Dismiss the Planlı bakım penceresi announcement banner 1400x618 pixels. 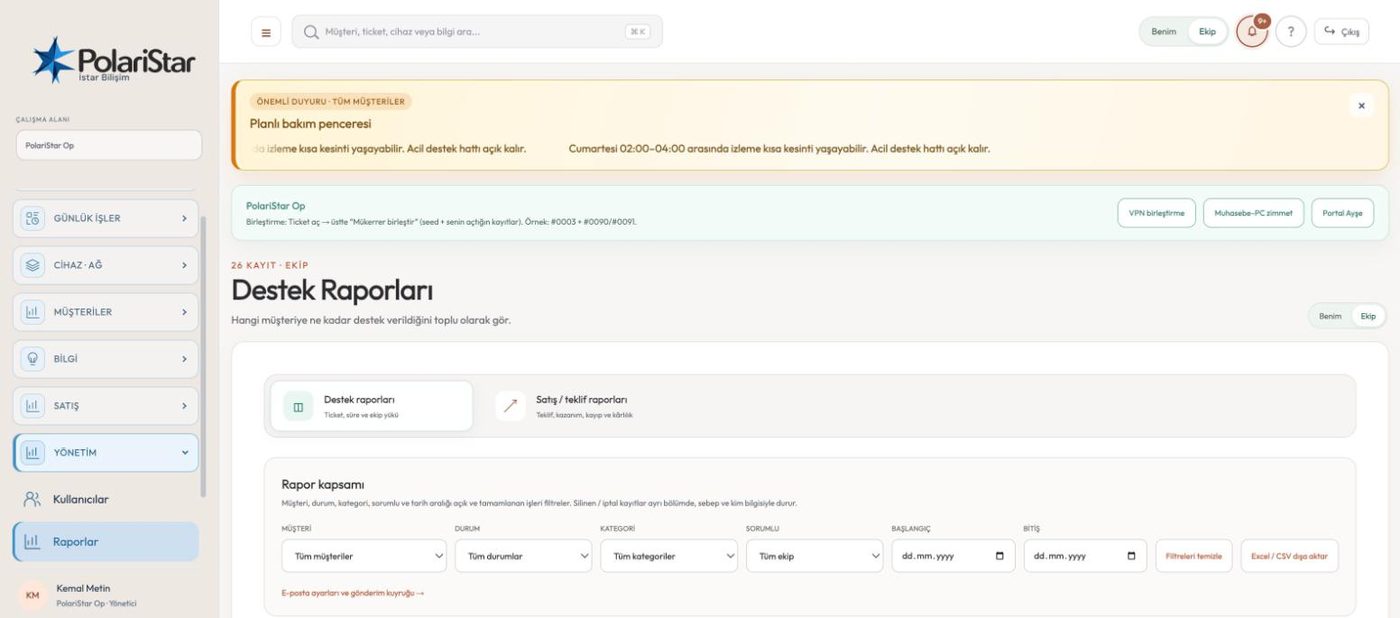(x=1360, y=105)
